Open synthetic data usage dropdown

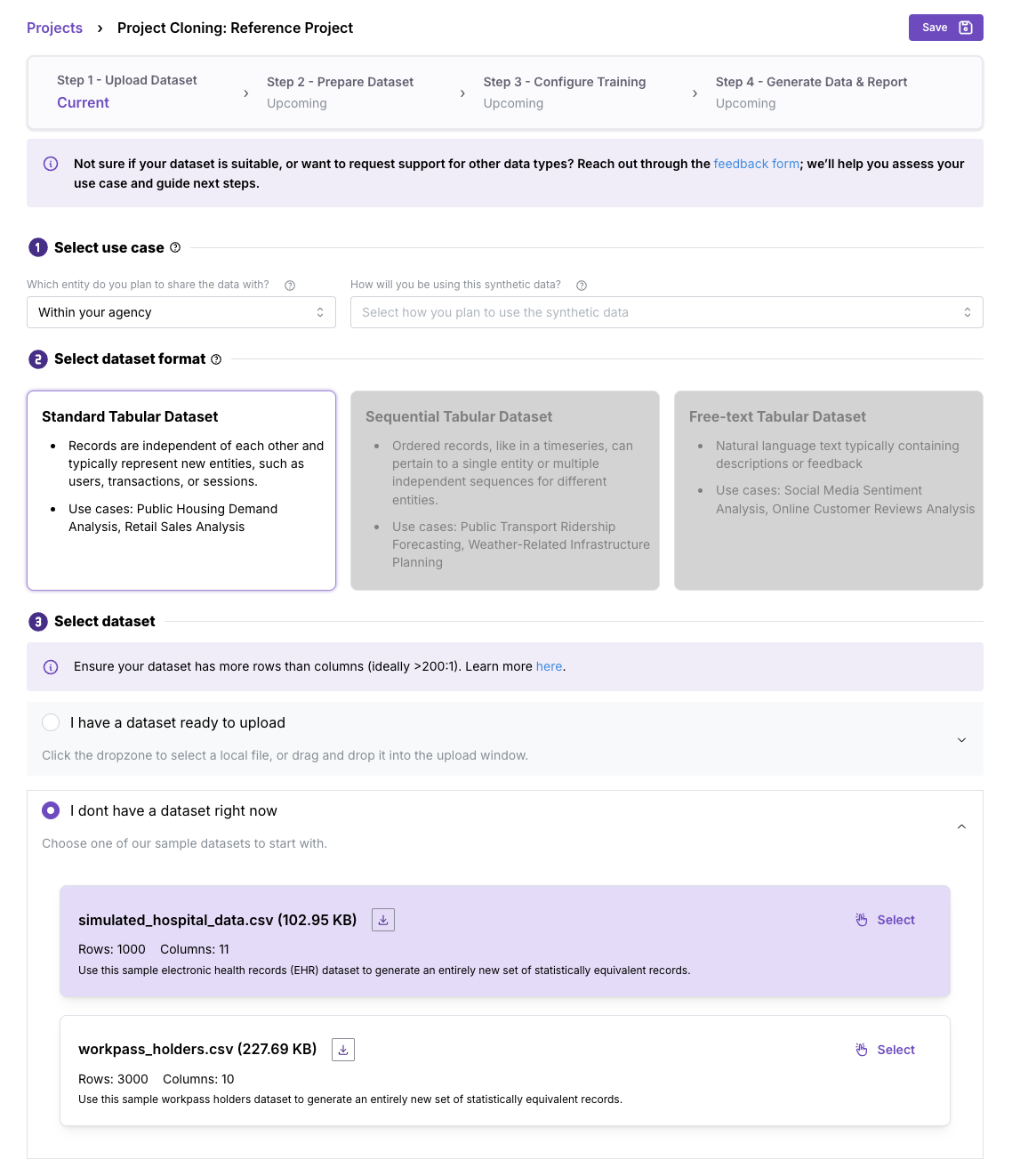pyautogui.click(x=667, y=312)
